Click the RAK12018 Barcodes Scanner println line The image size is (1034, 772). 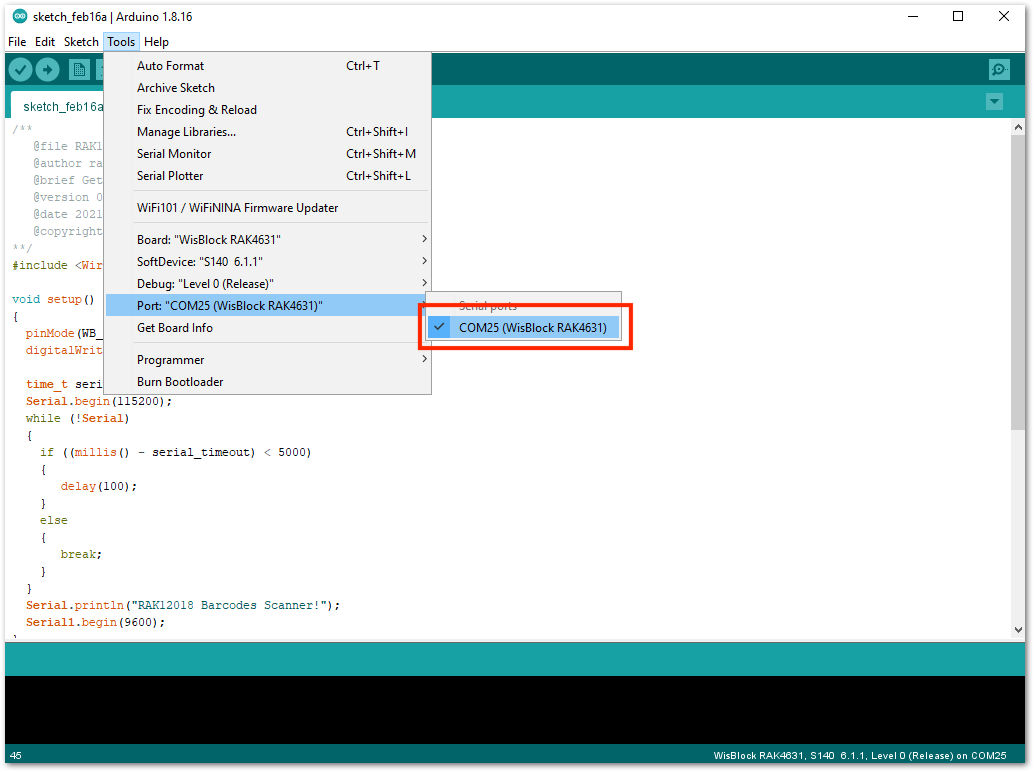click(x=183, y=605)
